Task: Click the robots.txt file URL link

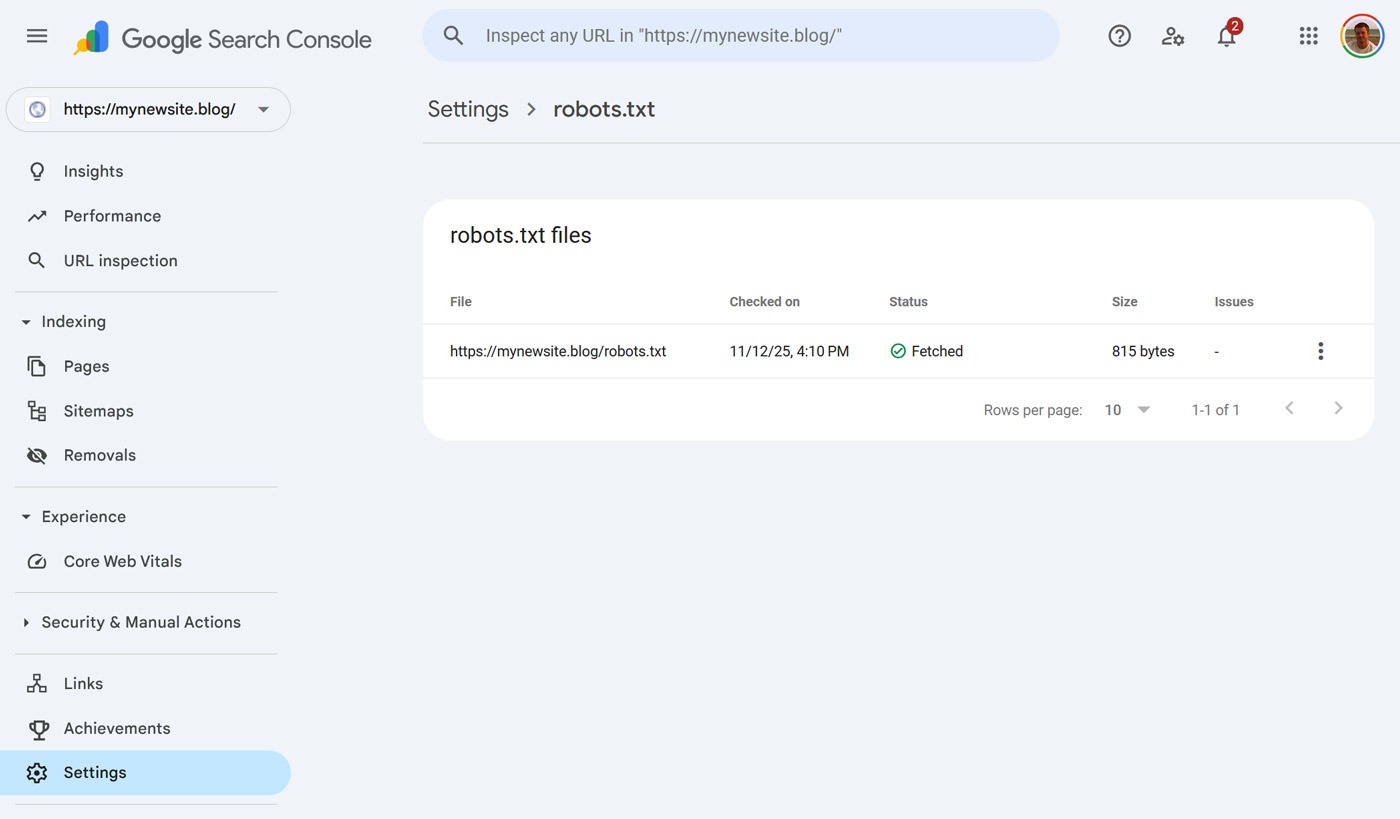Action: [558, 351]
